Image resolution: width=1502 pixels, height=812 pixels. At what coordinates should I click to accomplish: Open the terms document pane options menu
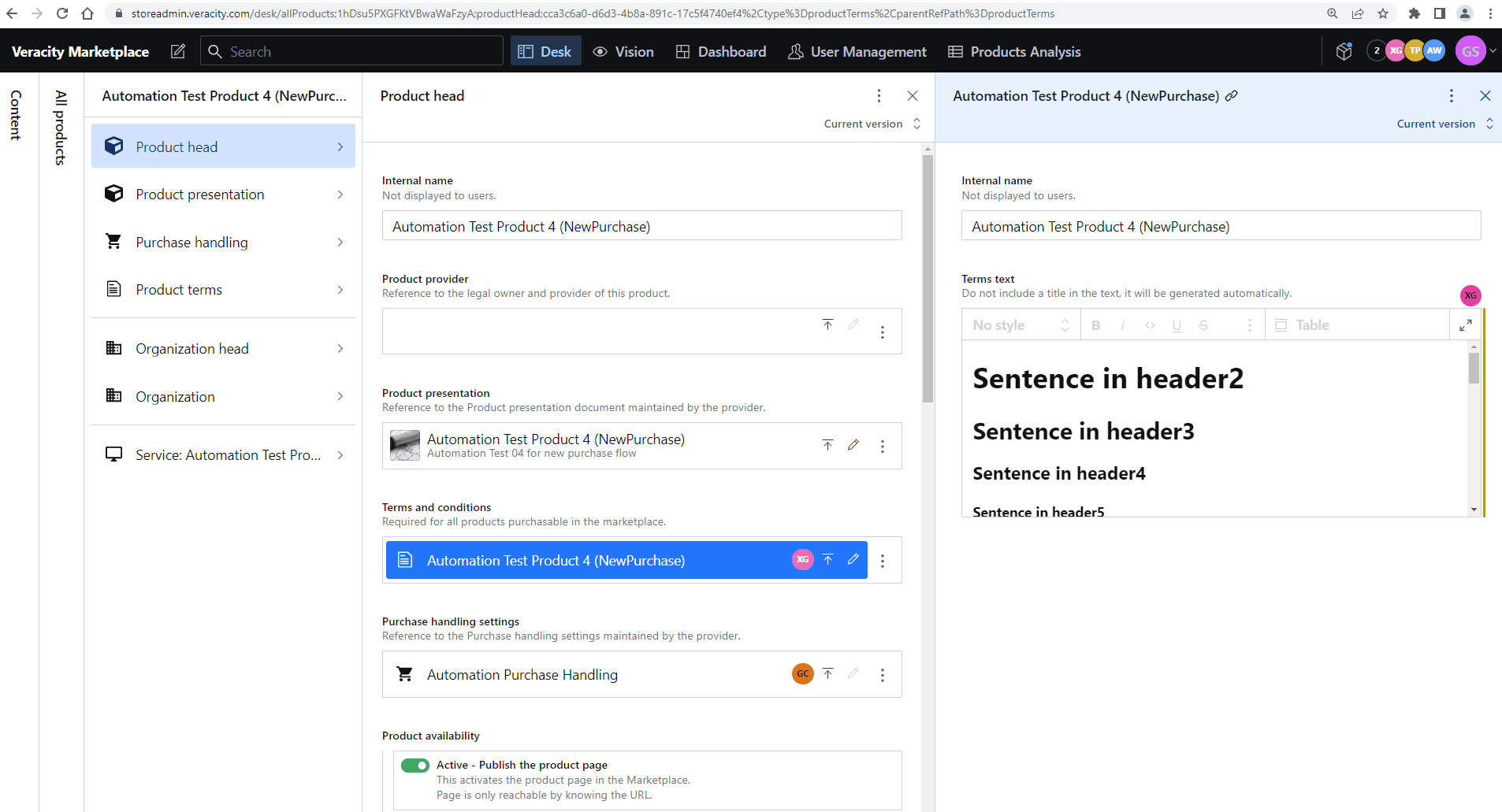point(1452,96)
